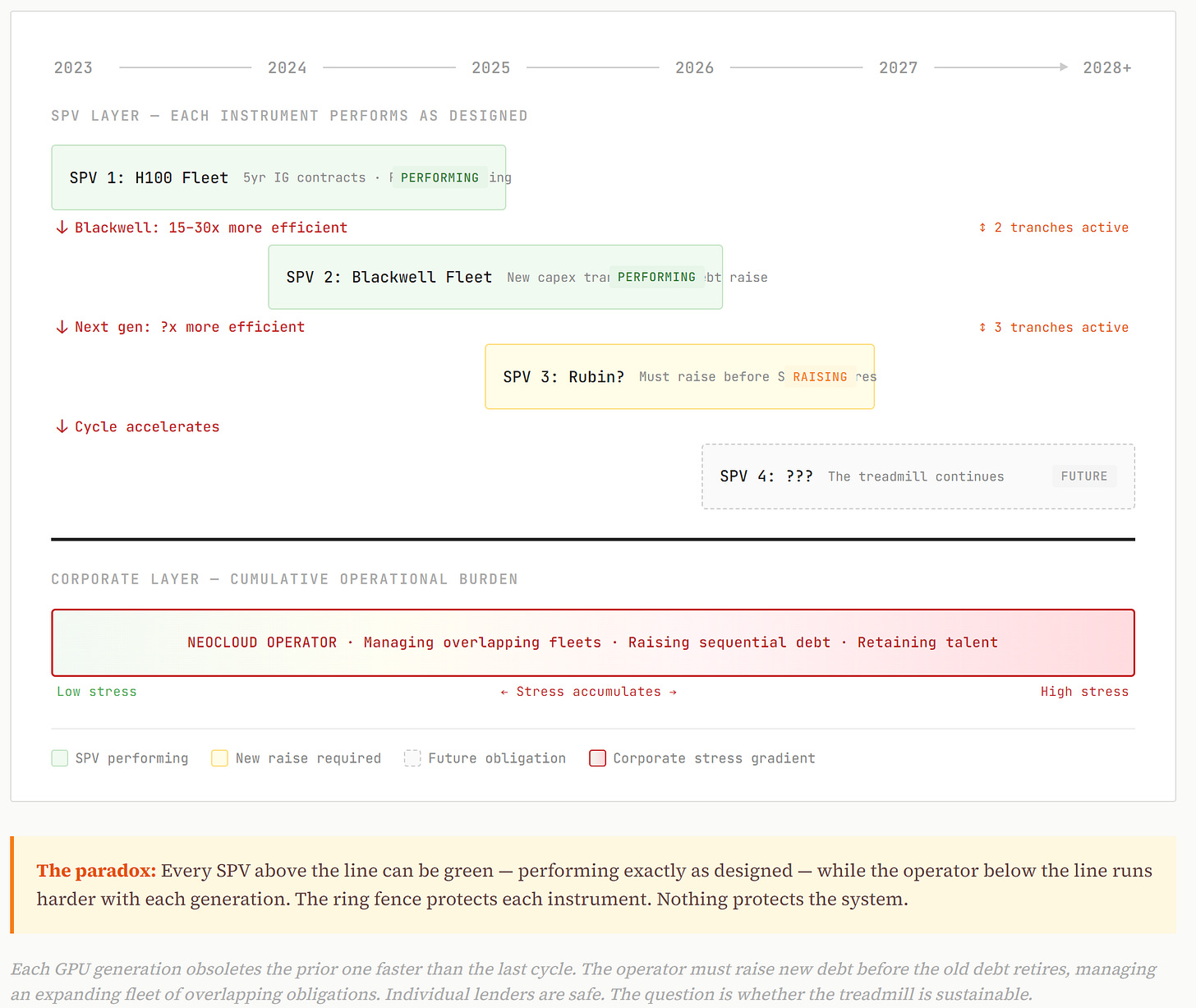Click the CORPORATE LAYER section heading

point(284,579)
